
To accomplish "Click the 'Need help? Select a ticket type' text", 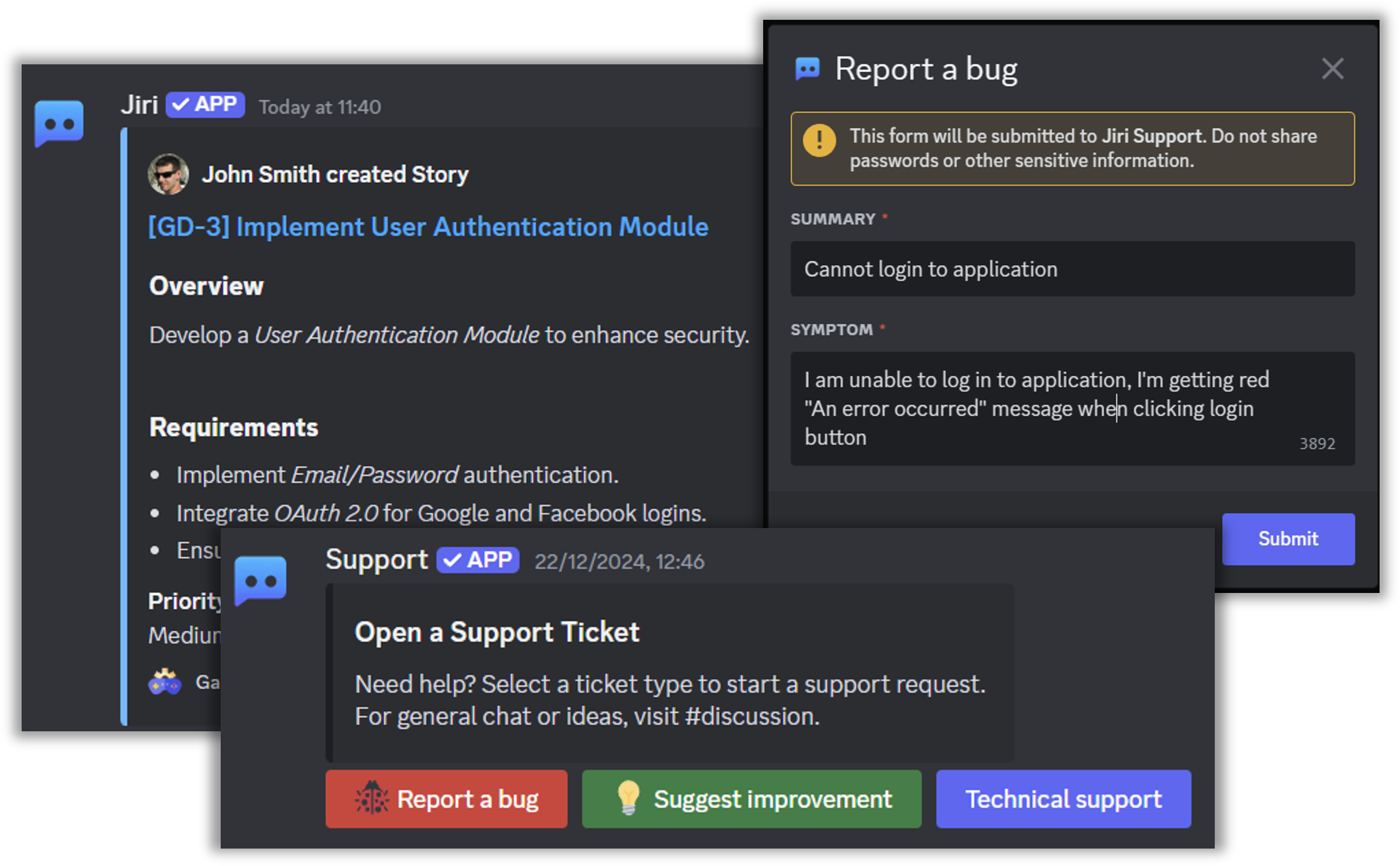I will click(670, 684).
